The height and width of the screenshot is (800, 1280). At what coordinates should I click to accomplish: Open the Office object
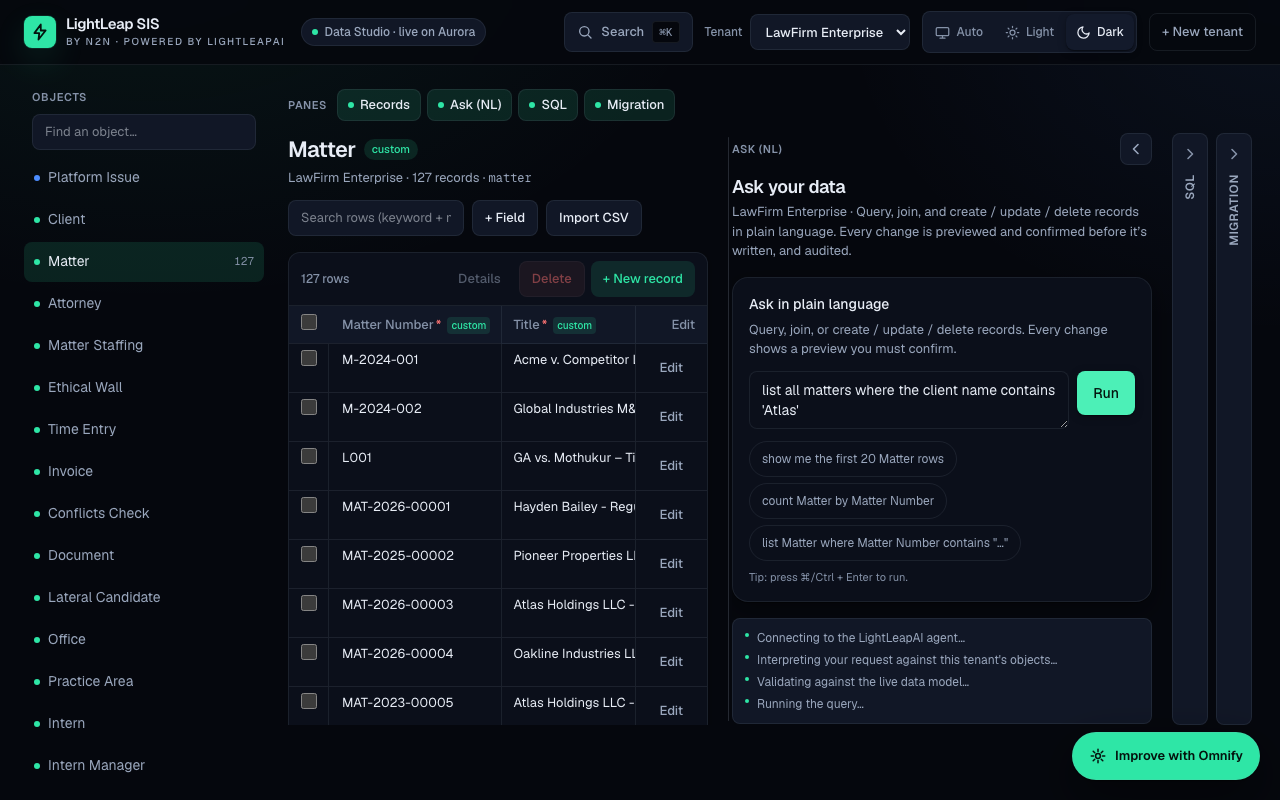pos(144,639)
